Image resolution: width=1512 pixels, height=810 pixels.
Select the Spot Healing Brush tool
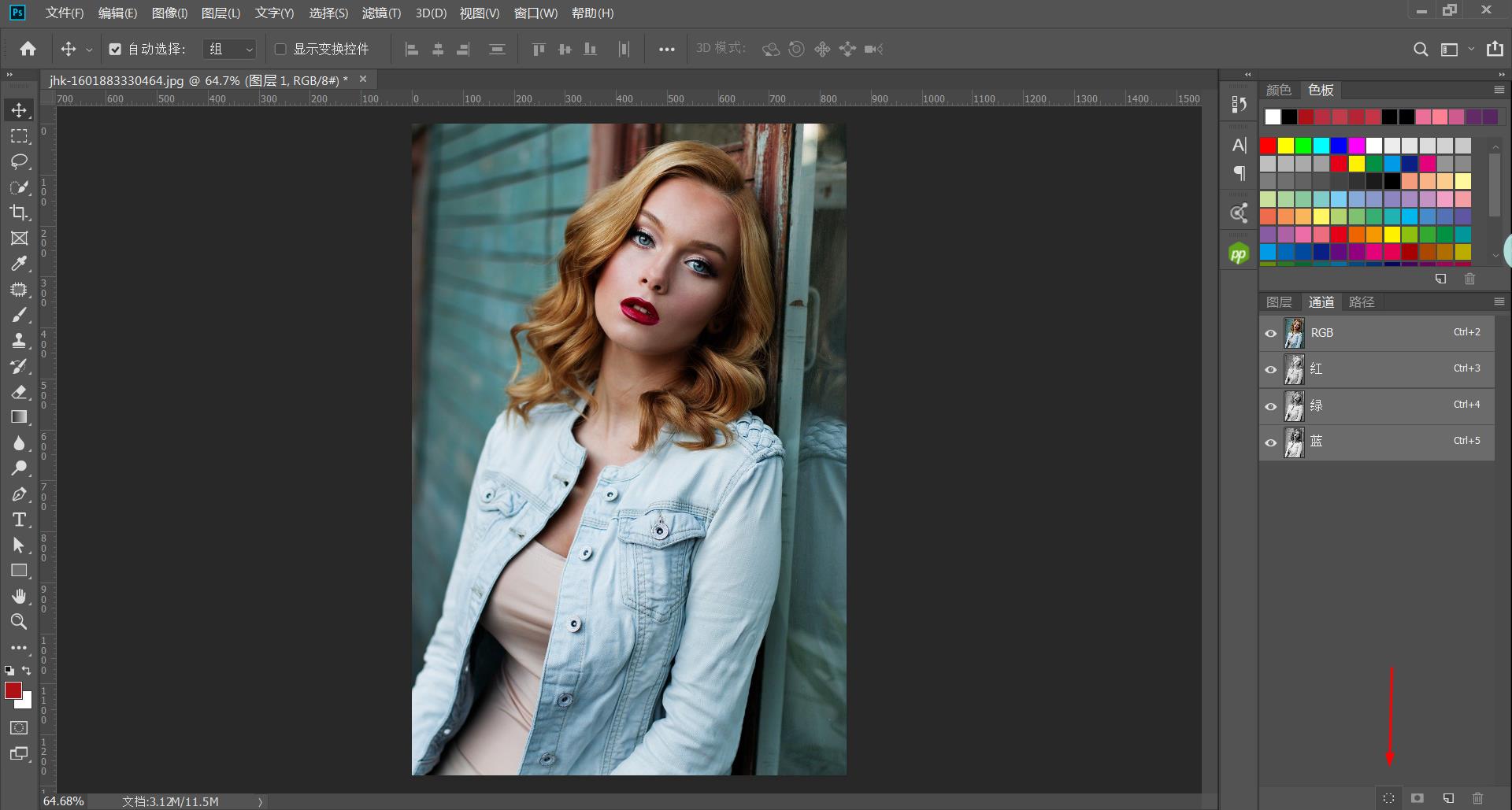click(x=19, y=290)
